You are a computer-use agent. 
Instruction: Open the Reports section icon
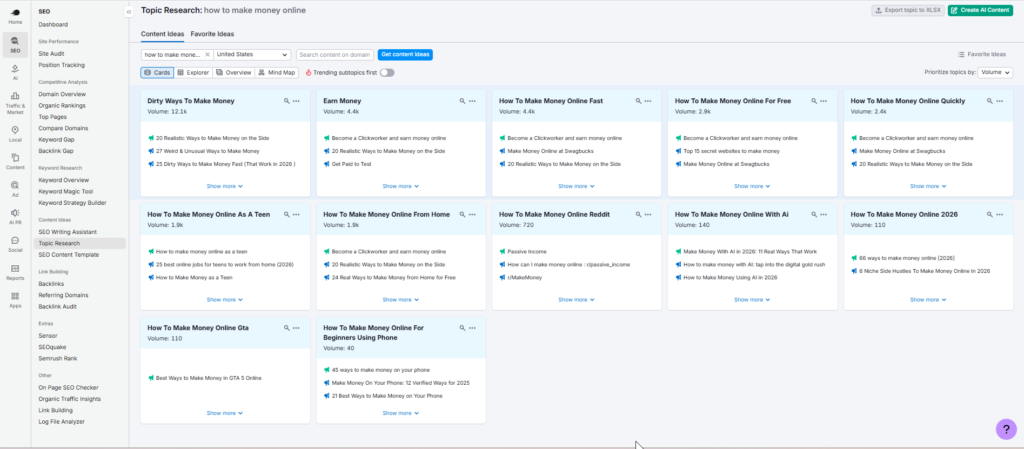click(x=15, y=272)
